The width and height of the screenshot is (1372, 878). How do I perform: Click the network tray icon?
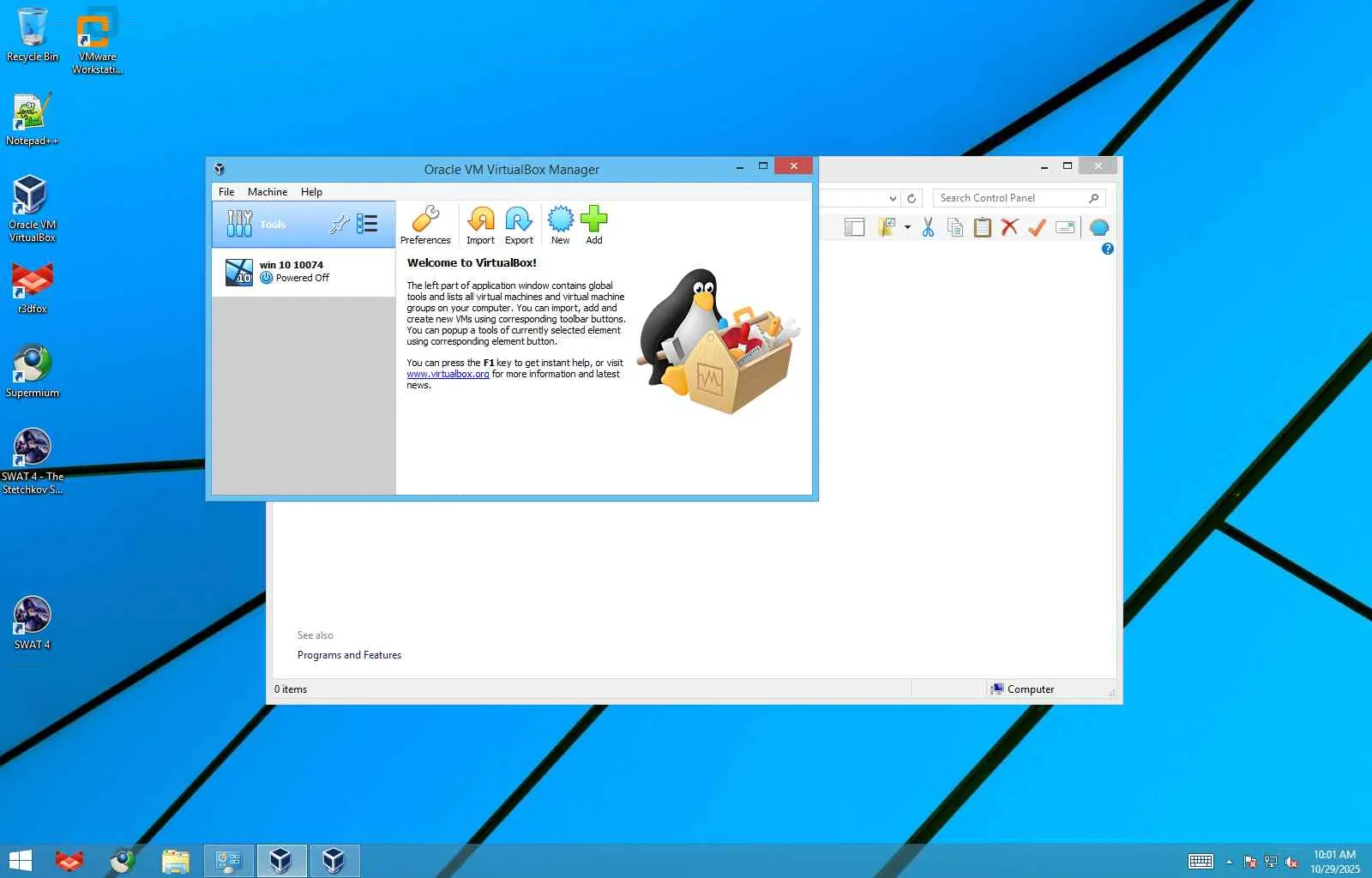pyautogui.click(x=1271, y=862)
